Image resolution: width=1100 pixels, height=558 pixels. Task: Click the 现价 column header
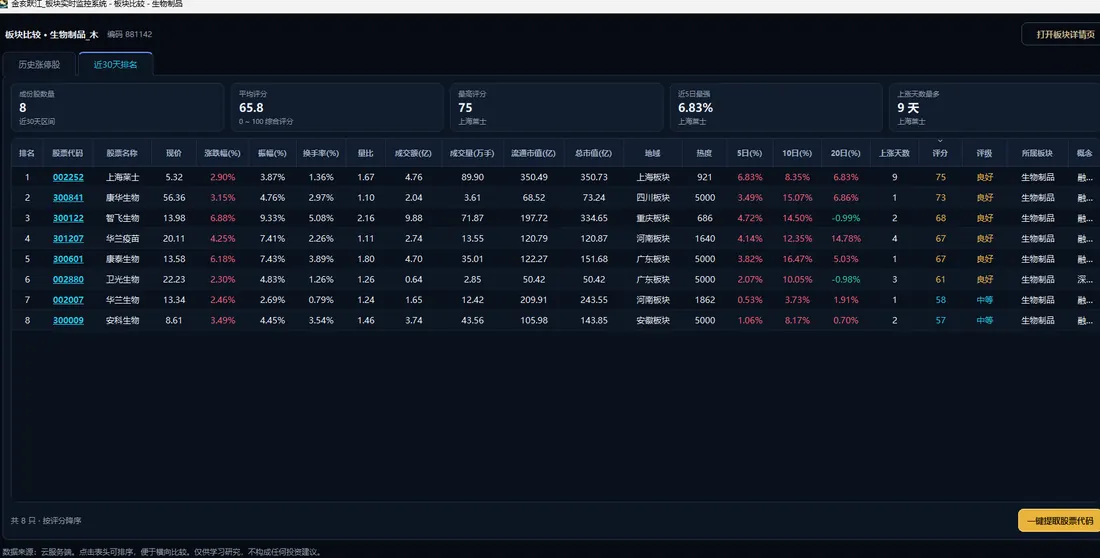174,153
